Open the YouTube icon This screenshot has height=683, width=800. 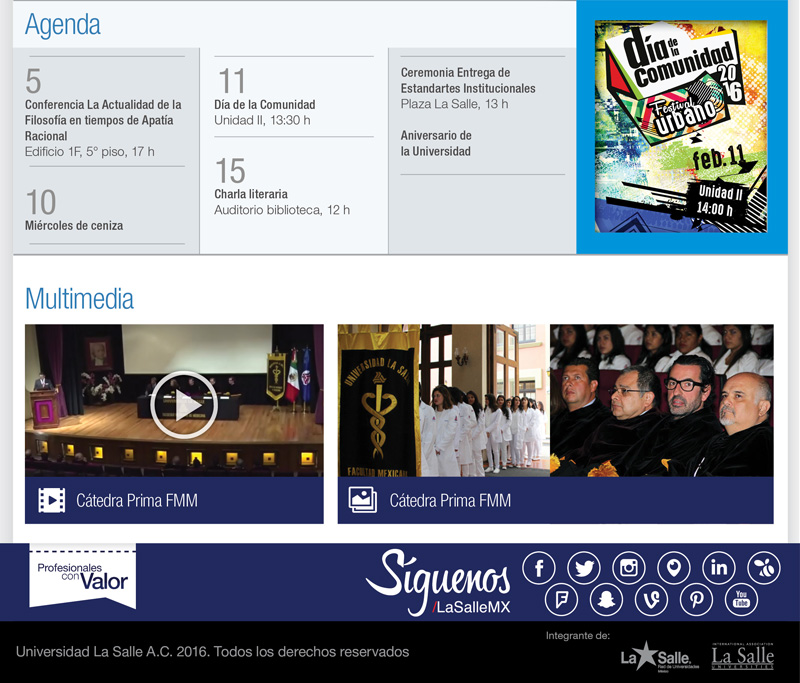741,600
